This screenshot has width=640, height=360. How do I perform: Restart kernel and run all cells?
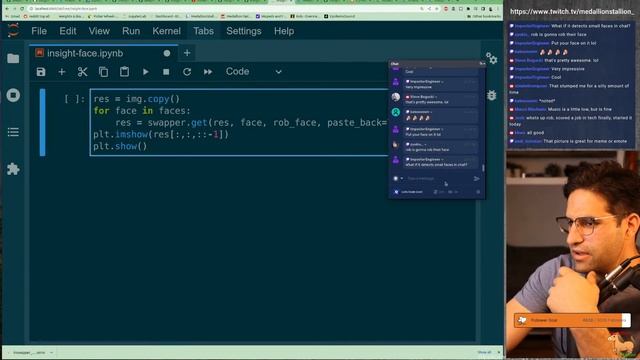[208, 72]
